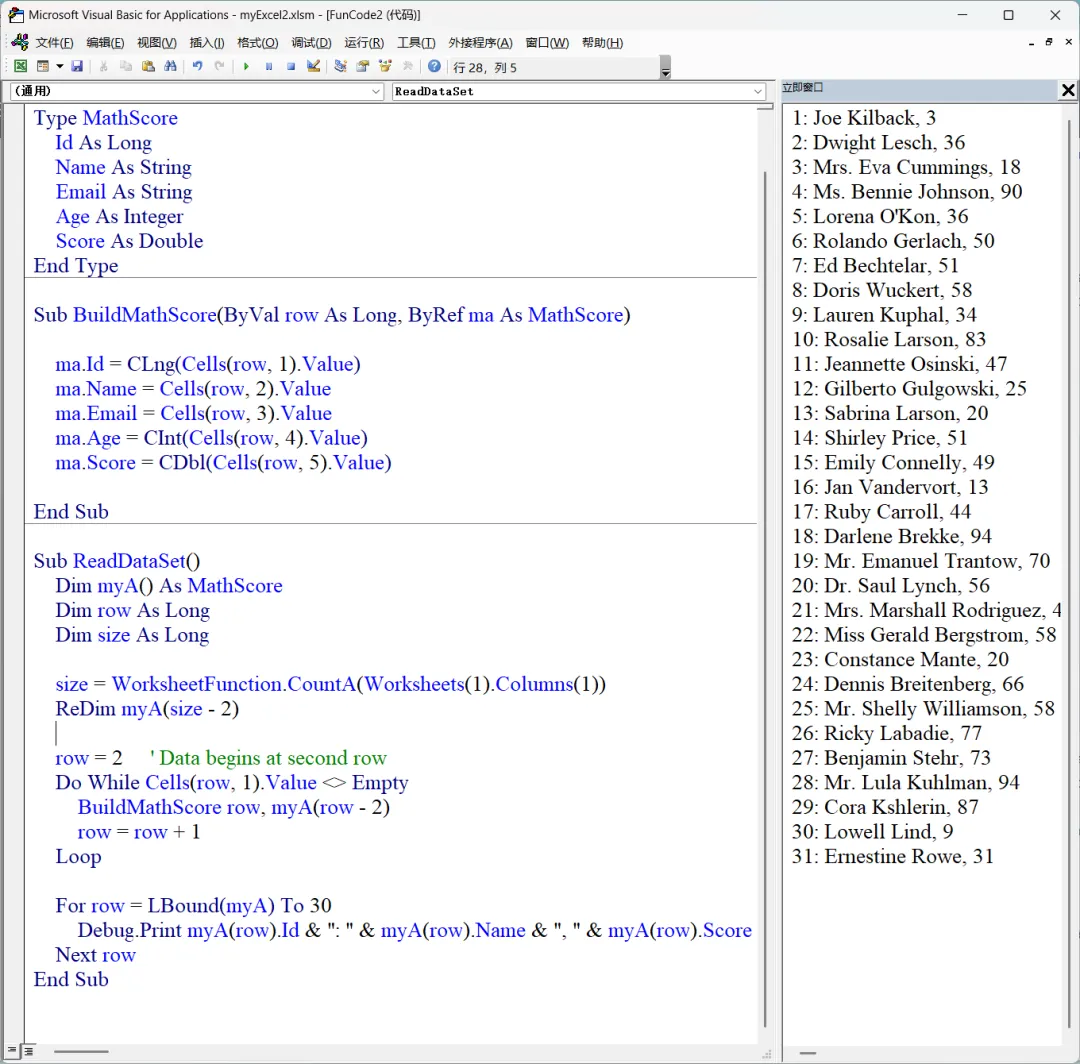Image resolution: width=1080 pixels, height=1064 pixels.
Task: Click the Paste clipboard icon
Action: tap(148, 66)
